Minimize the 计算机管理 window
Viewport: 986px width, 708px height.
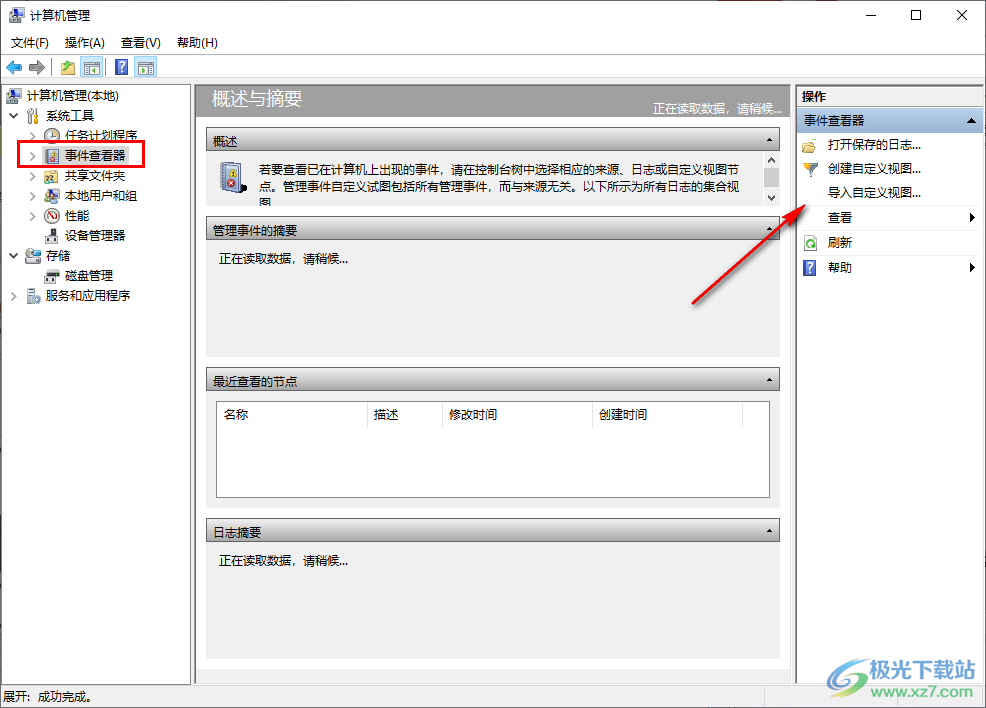[871, 15]
